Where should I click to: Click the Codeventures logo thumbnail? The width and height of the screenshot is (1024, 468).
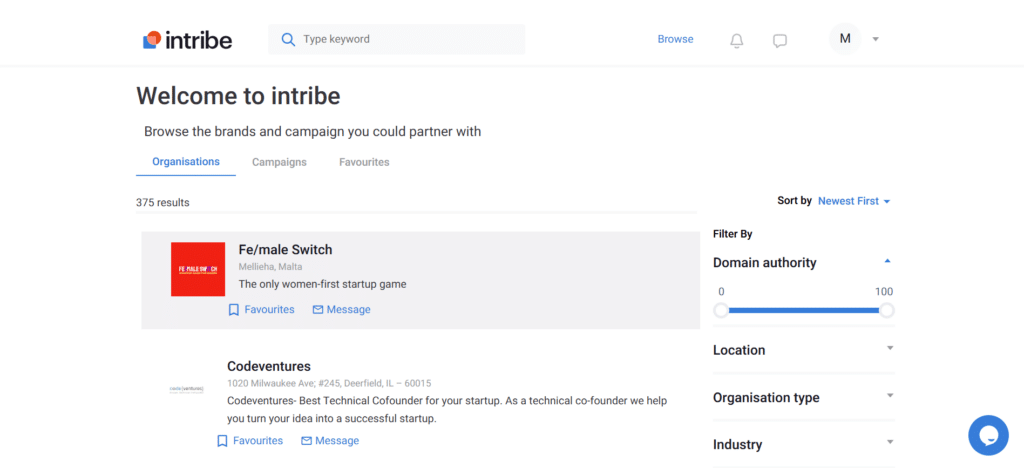tap(187, 389)
